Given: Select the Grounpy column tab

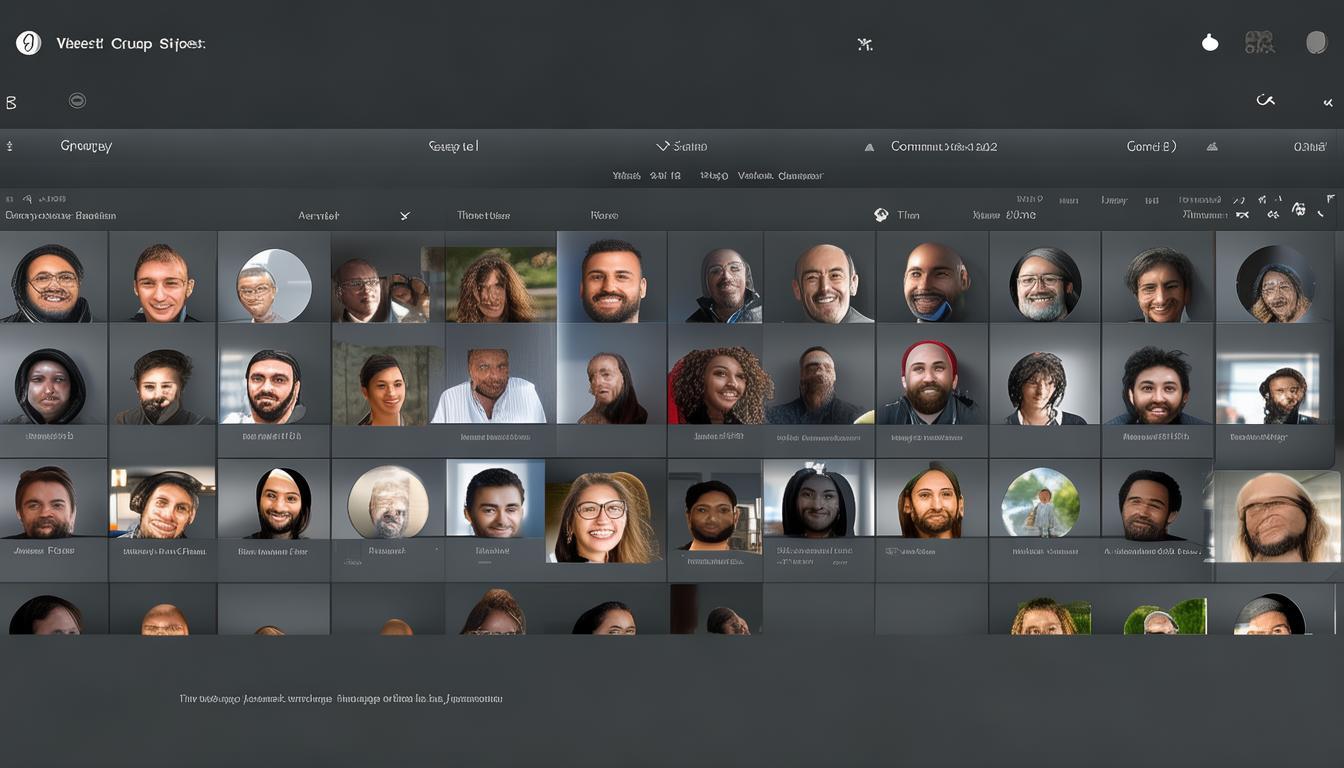Looking at the screenshot, I should [x=86, y=146].
